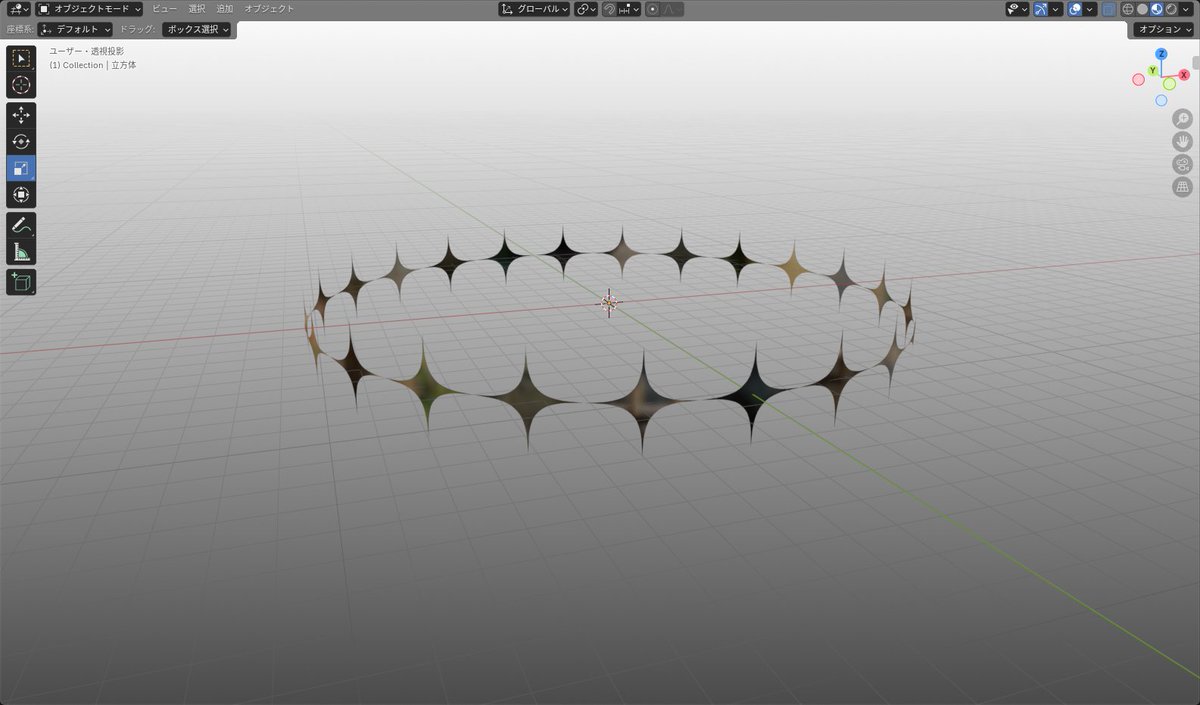
Task: Toggle X-ray mode
Action: coord(1109,9)
